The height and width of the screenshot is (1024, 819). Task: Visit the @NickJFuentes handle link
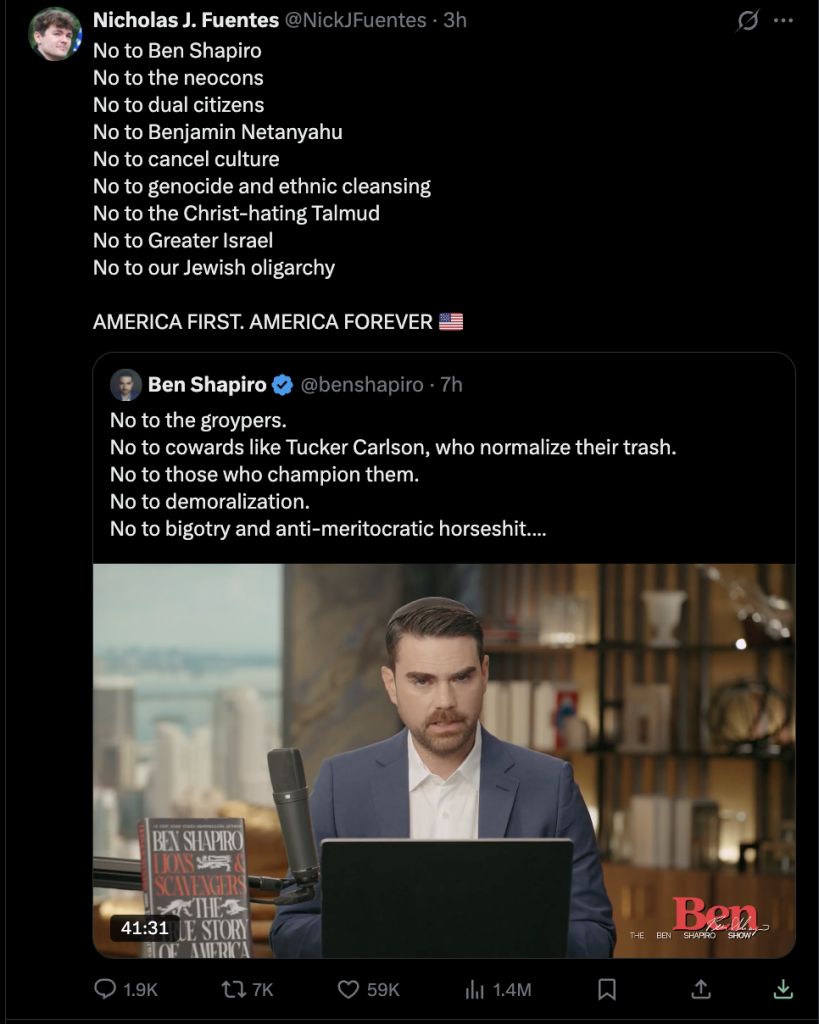click(x=356, y=20)
